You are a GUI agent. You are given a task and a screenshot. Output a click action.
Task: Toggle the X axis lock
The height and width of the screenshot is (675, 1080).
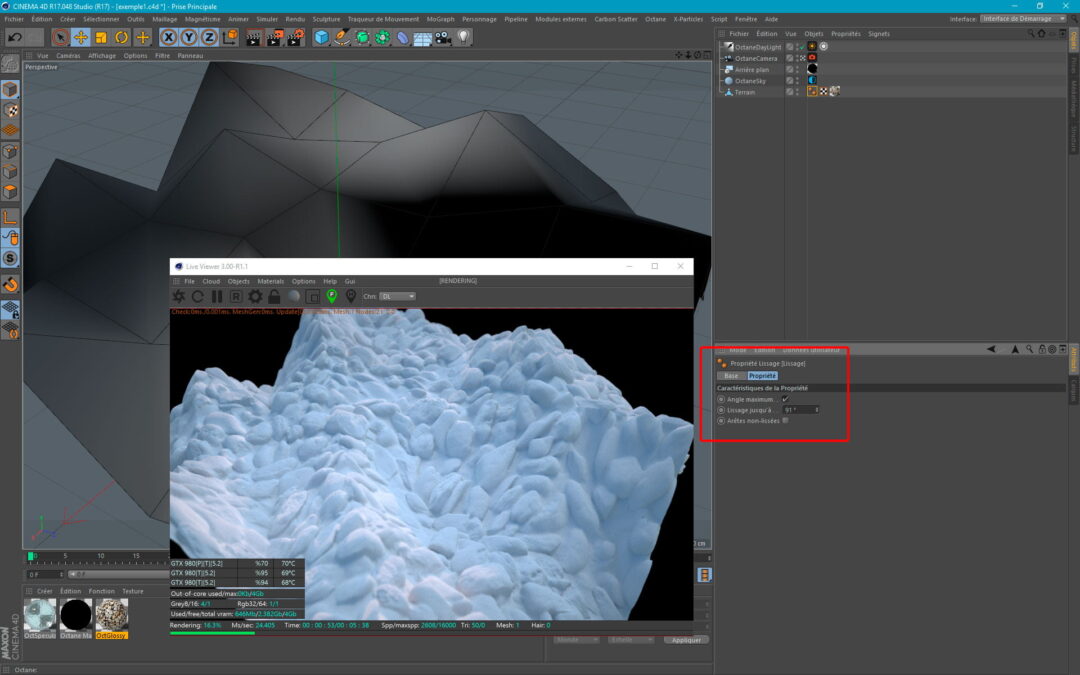pyautogui.click(x=168, y=37)
